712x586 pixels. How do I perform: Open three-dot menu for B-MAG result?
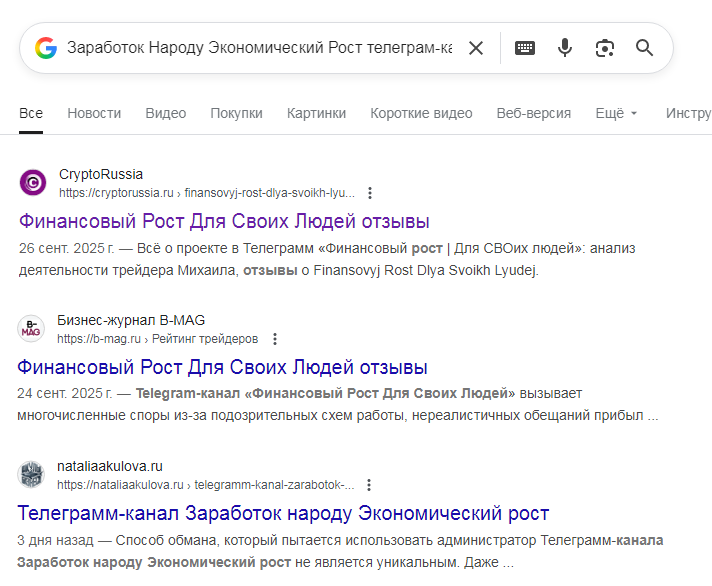[275, 339]
